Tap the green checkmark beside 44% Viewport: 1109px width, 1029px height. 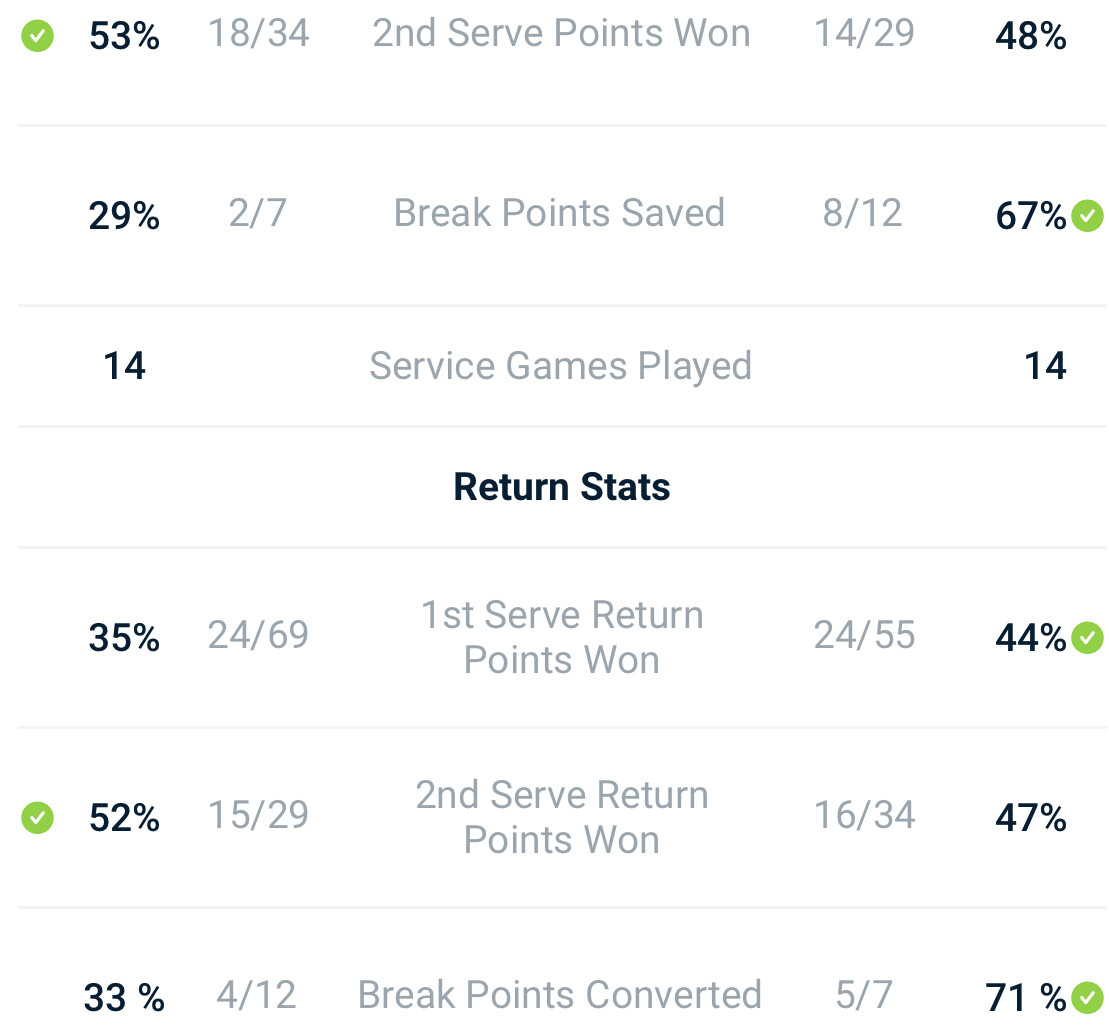click(x=1087, y=637)
